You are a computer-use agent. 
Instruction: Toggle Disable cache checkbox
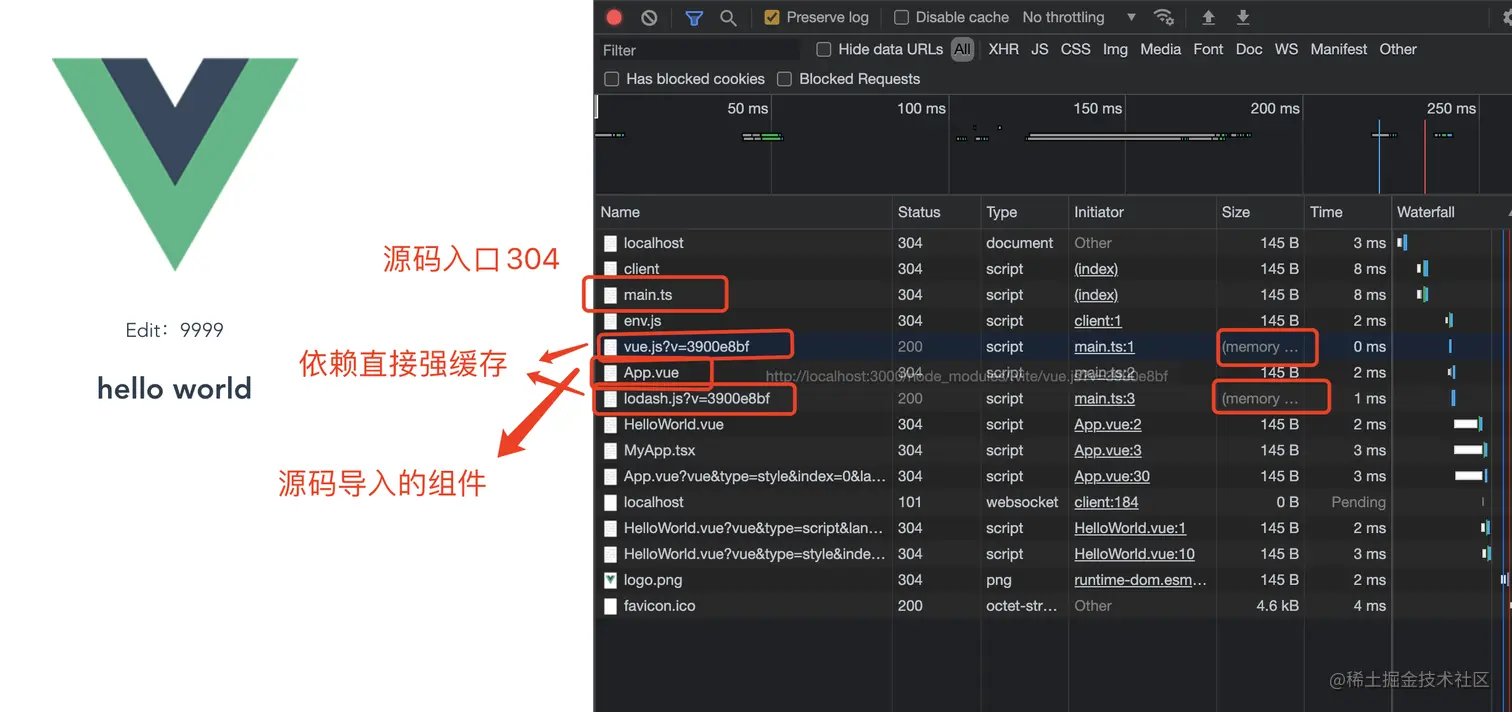tap(901, 17)
